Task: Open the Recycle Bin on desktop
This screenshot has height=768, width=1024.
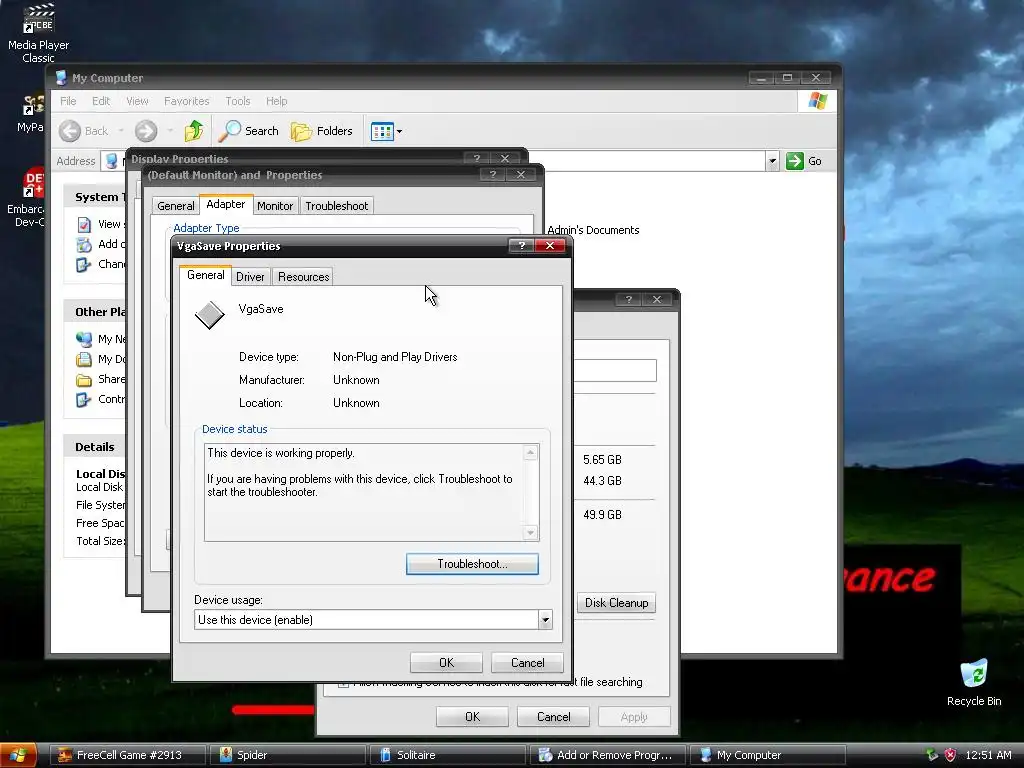Action: point(974,682)
